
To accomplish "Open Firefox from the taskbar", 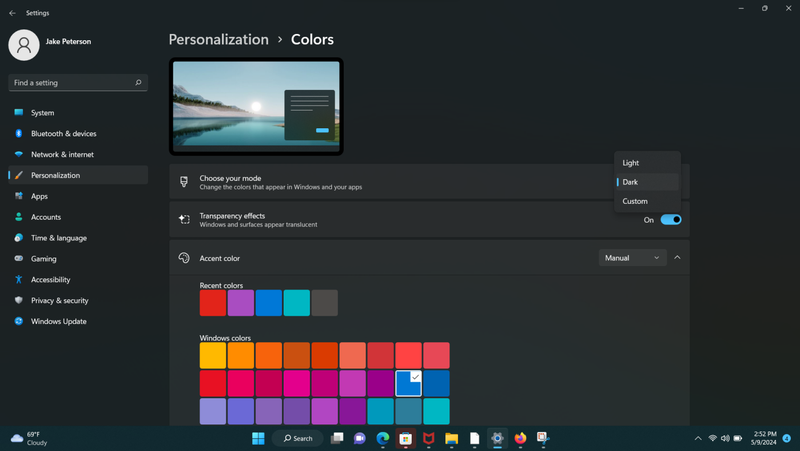I will click(520, 439).
